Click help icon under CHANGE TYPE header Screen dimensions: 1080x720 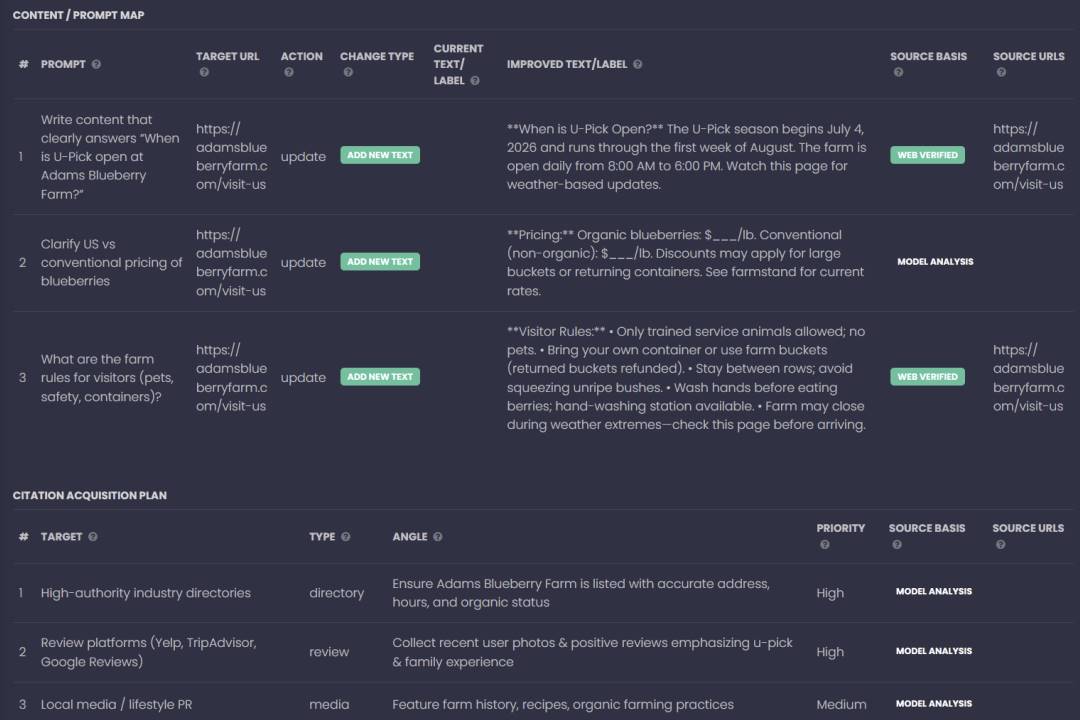(348, 72)
